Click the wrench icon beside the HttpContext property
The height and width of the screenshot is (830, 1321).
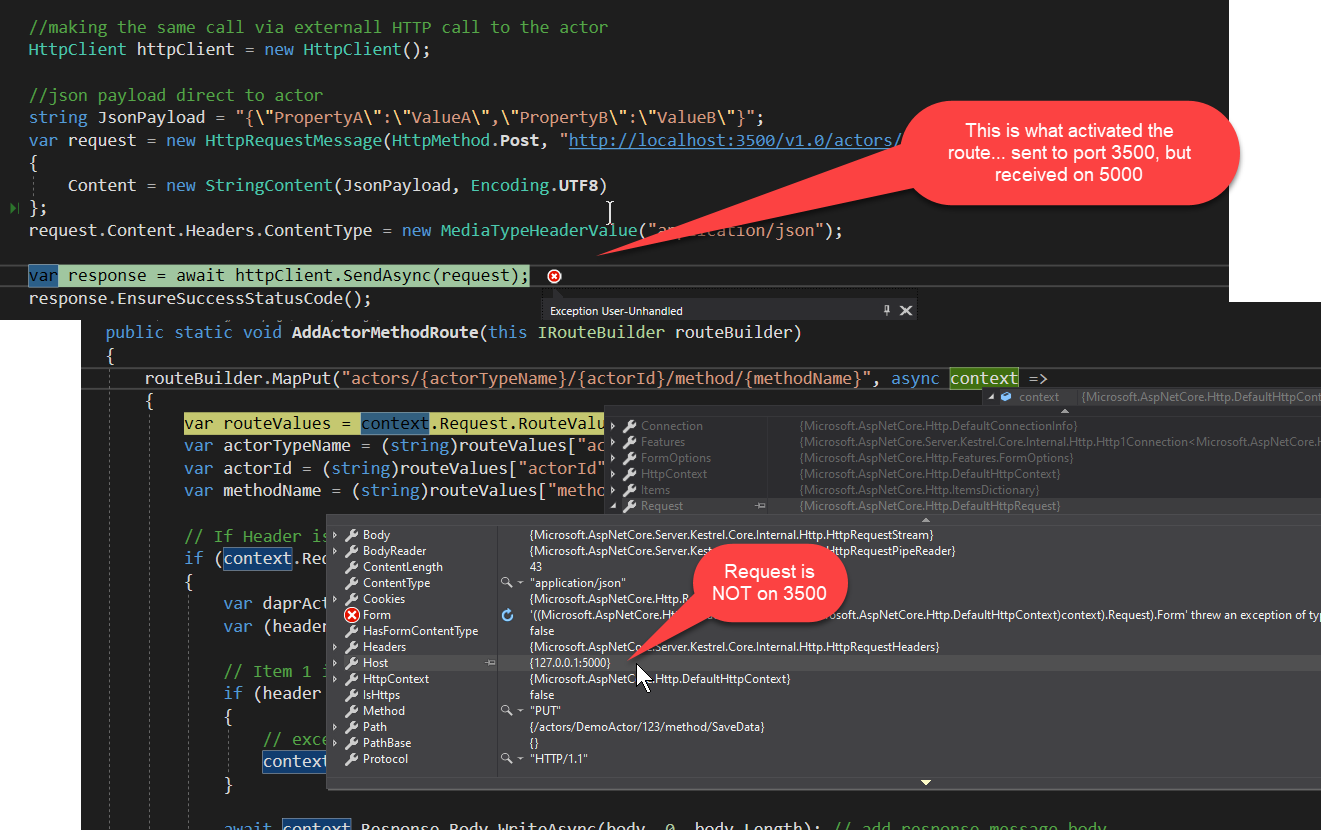point(352,679)
